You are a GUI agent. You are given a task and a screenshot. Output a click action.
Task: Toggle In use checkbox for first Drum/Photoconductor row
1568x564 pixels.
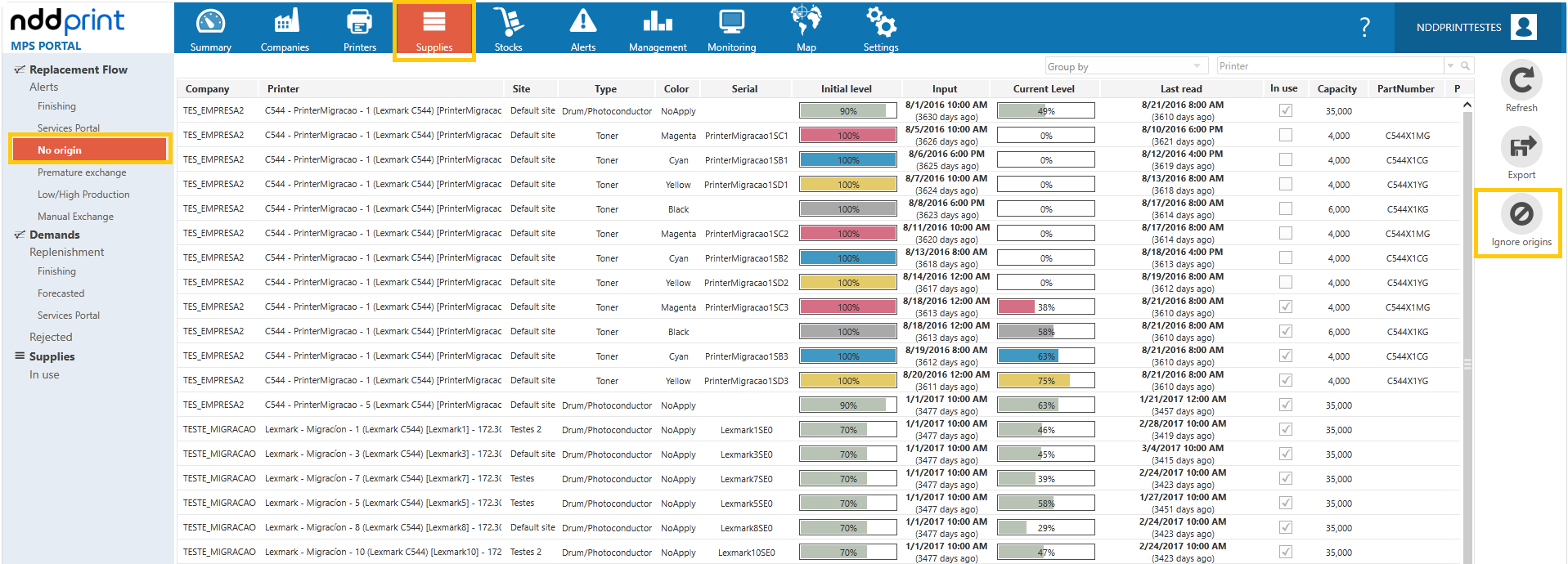(x=1286, y=110)
